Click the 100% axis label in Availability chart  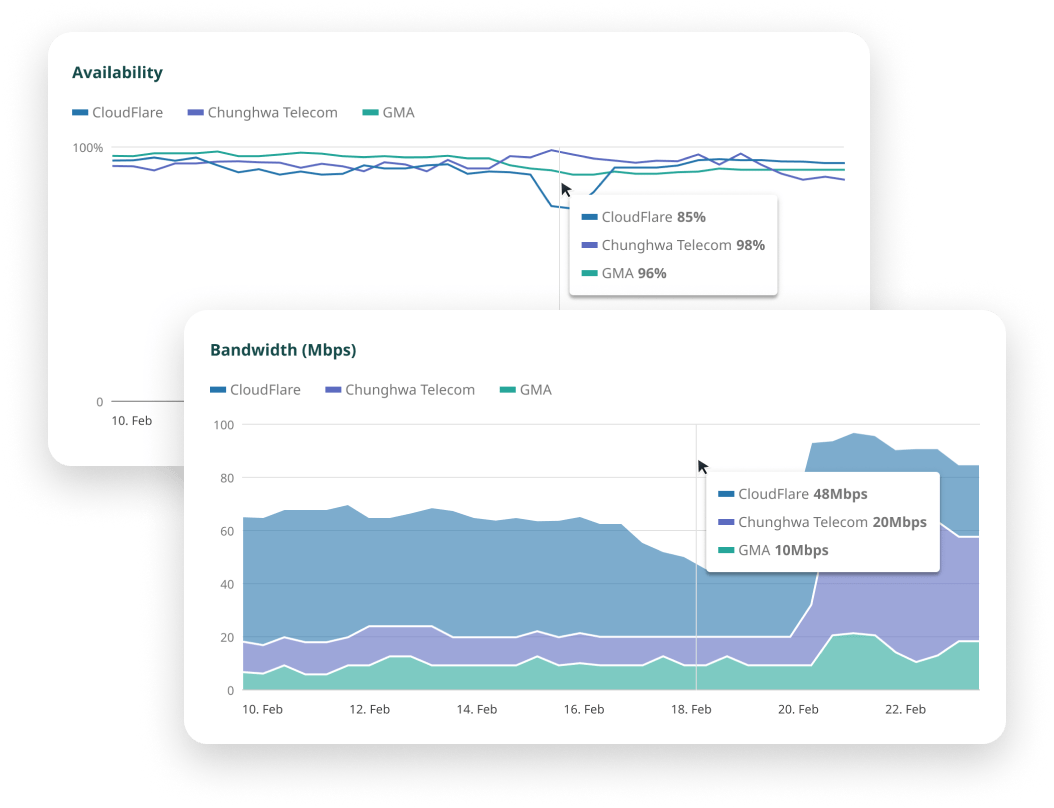88,148
